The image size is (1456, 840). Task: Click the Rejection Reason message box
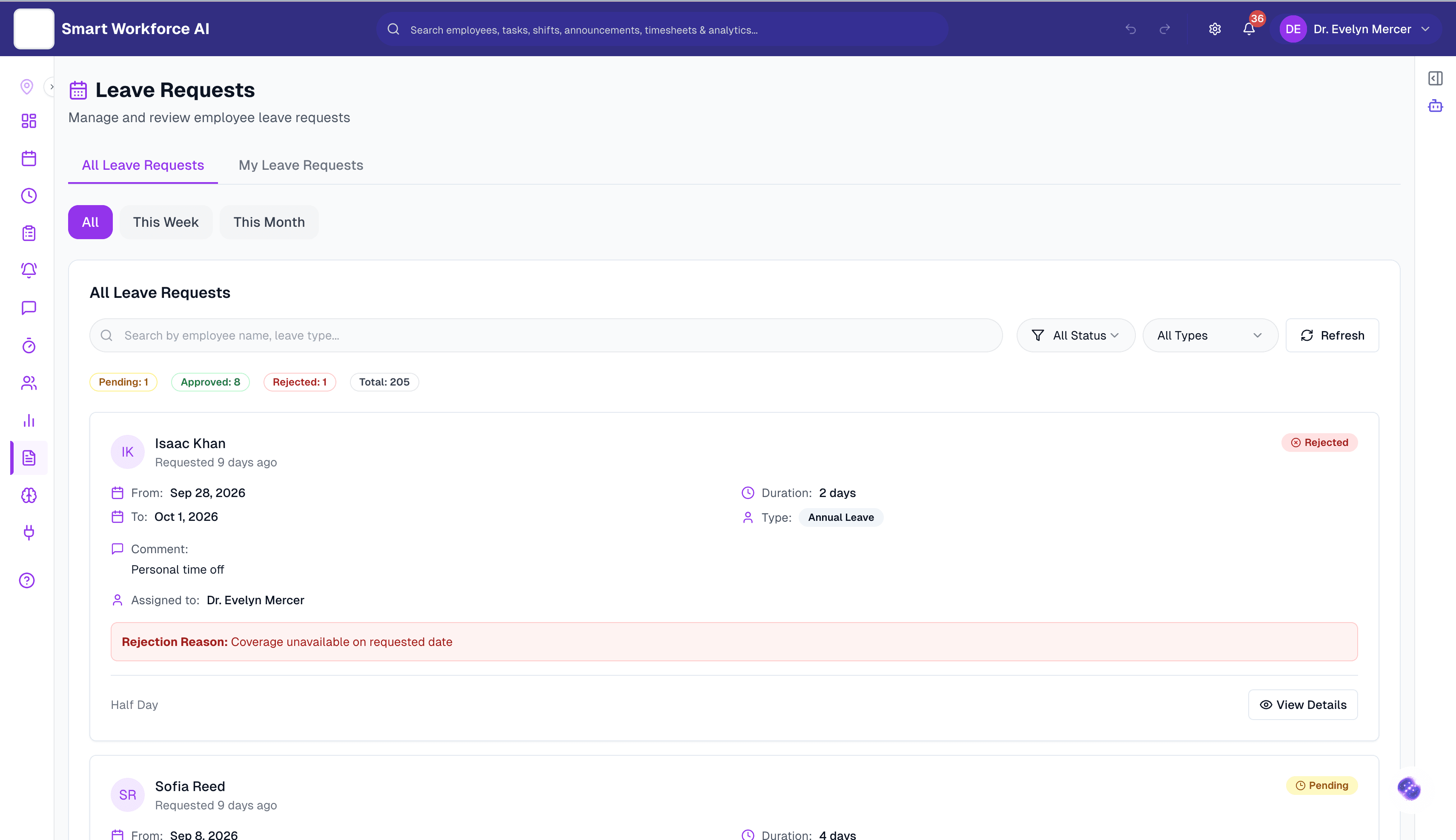734,642
